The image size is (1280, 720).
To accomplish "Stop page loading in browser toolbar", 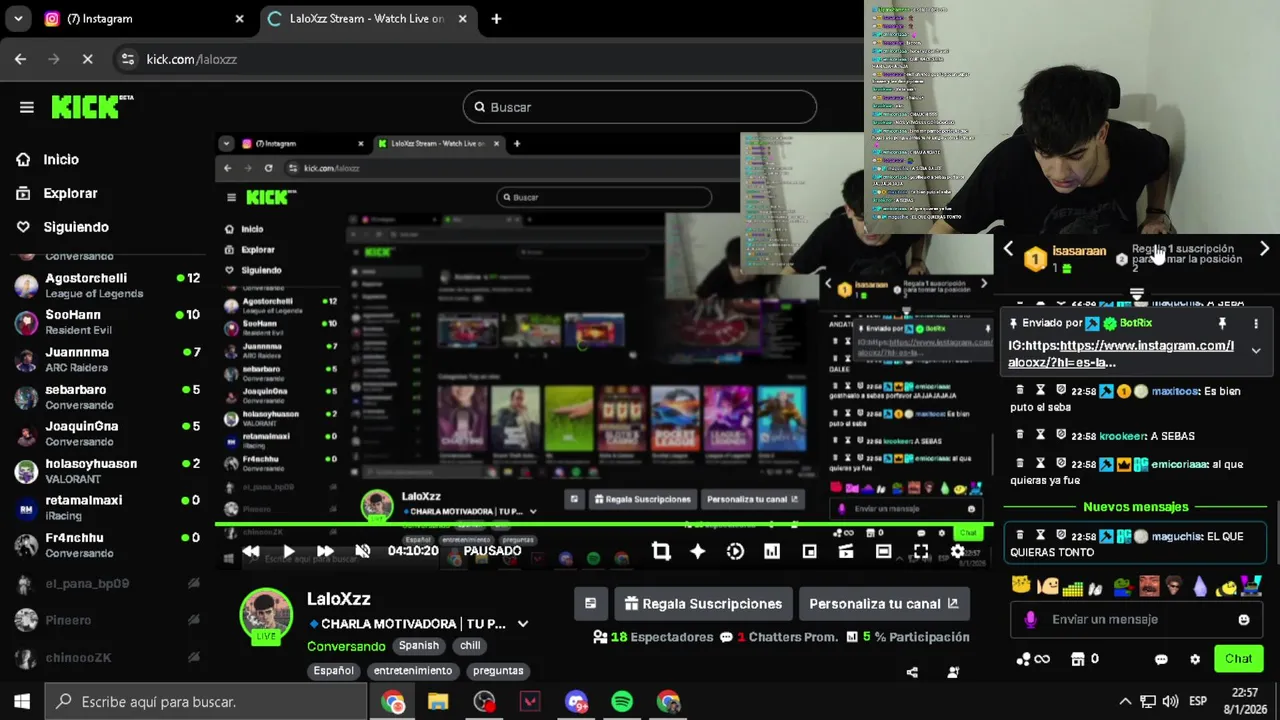I will coord(87,59).
